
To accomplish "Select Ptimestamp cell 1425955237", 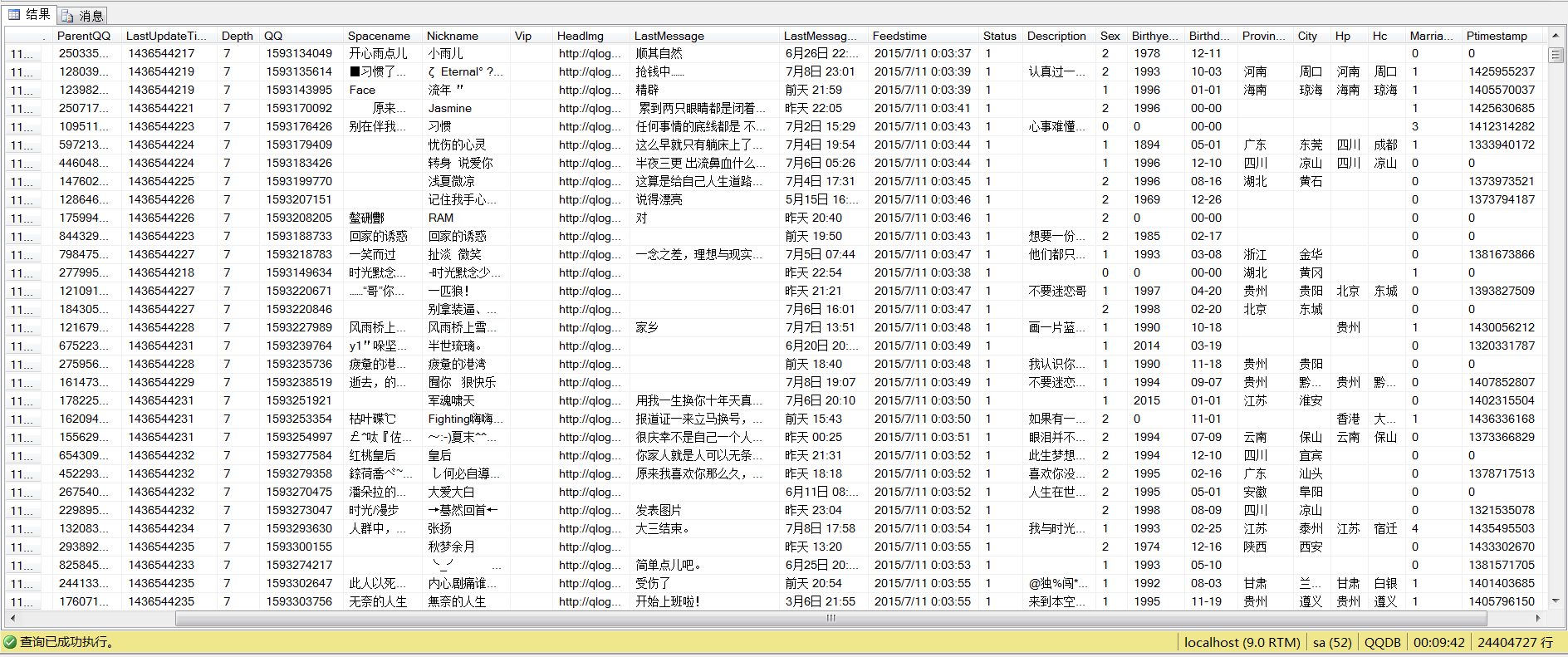I will [x=1502, y=71].
